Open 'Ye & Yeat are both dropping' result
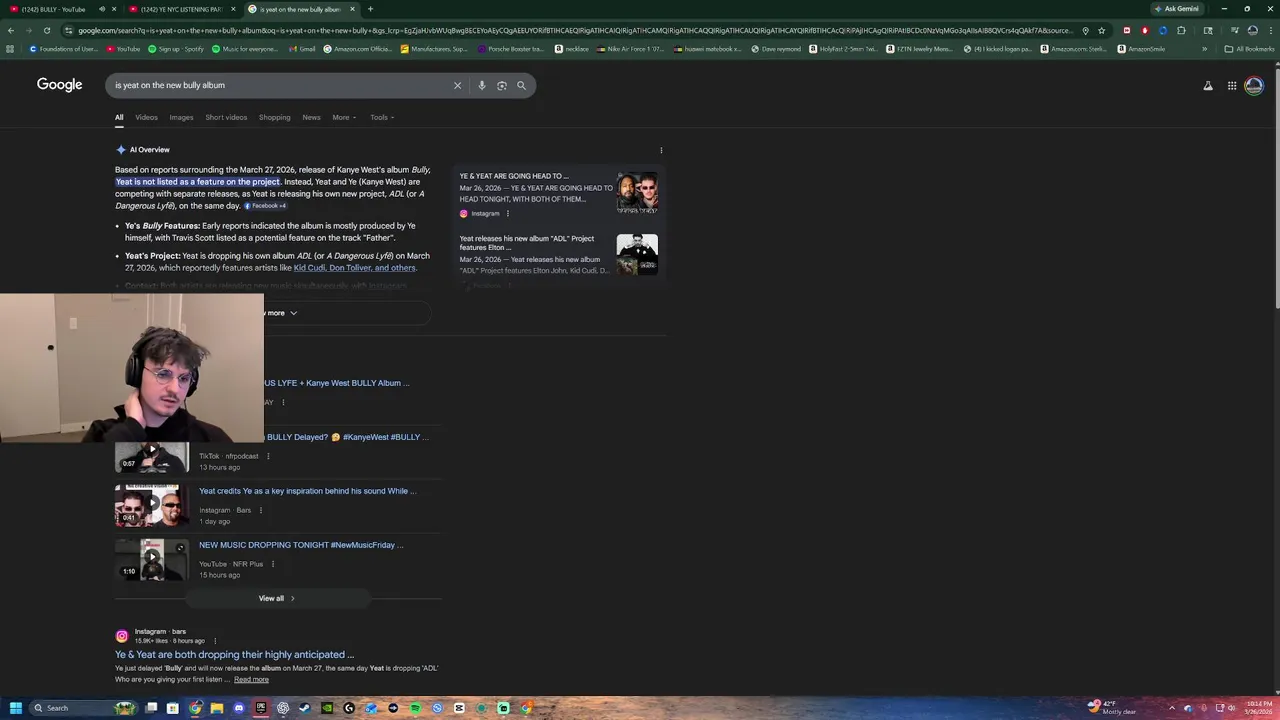This screenshot has width=1280, height=720. (x=234, y=654)
